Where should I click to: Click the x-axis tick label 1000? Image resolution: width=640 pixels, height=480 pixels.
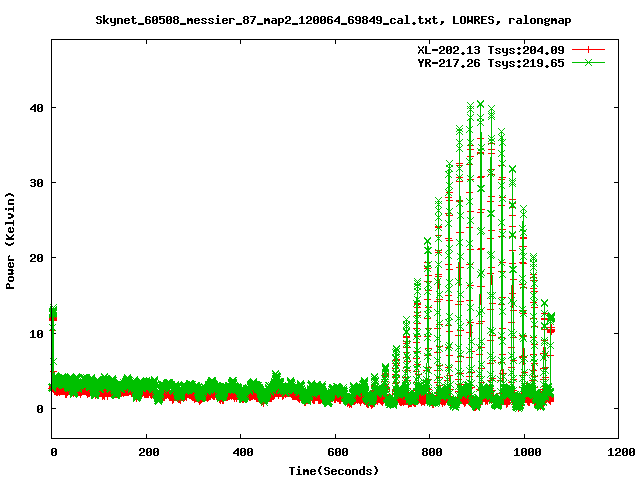(x=527, y=452)
